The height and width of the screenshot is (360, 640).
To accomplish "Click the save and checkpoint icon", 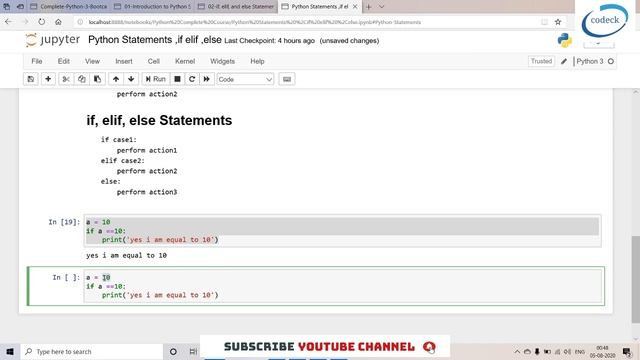I will click(x=31, y=79).
